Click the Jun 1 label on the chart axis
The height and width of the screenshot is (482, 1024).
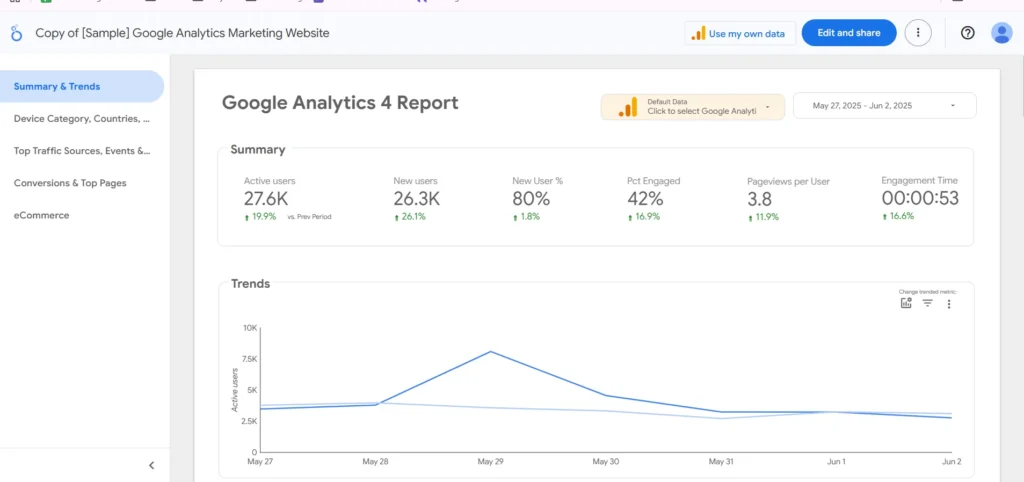point(836,462)
